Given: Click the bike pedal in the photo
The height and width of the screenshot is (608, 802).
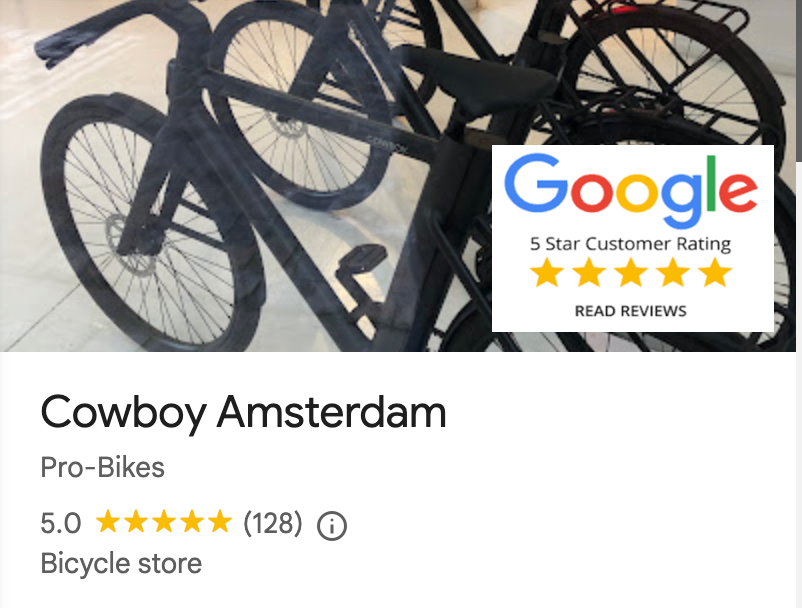Looking at the screenshot, I should click(362, 258).
